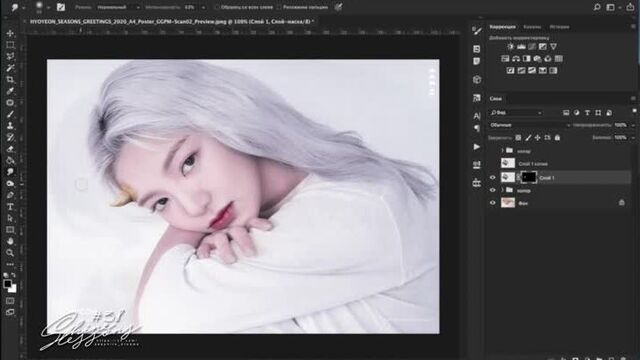Select the Smudge tool in toolbar
The width and height of the screenshot is (640, 360).
click(10, 172)
